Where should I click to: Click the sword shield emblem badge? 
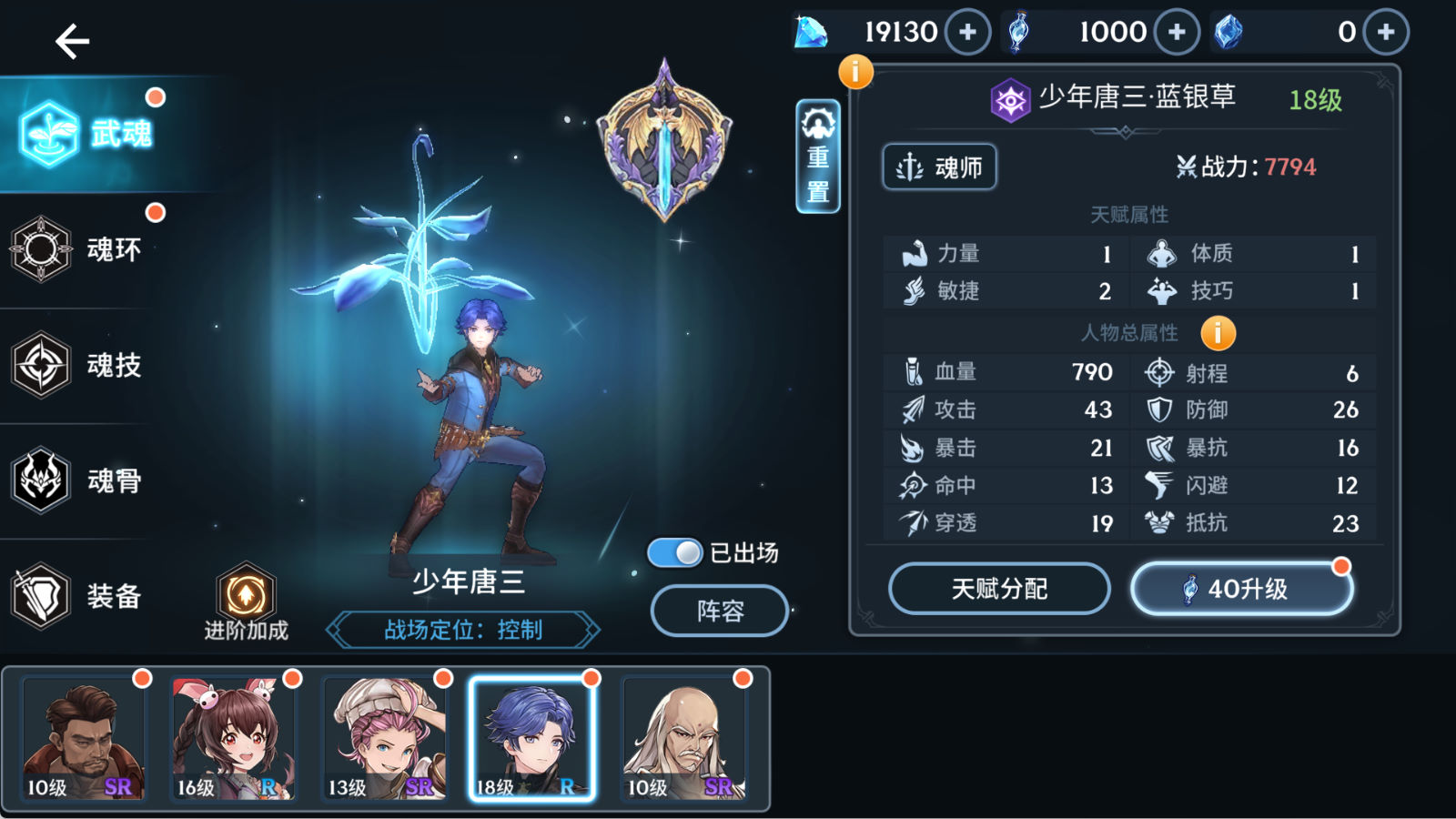pyautogui.click(x=664, y=141)
